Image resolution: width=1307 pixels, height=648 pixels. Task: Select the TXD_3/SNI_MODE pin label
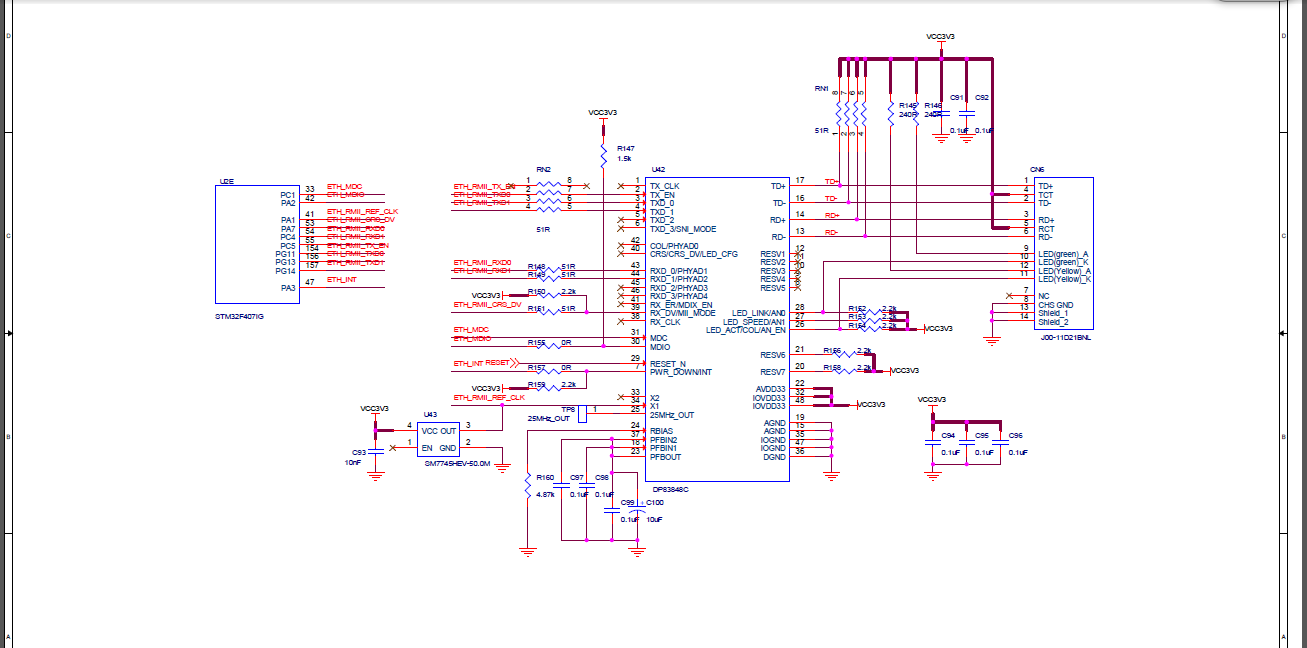click(x=683, y=229)
